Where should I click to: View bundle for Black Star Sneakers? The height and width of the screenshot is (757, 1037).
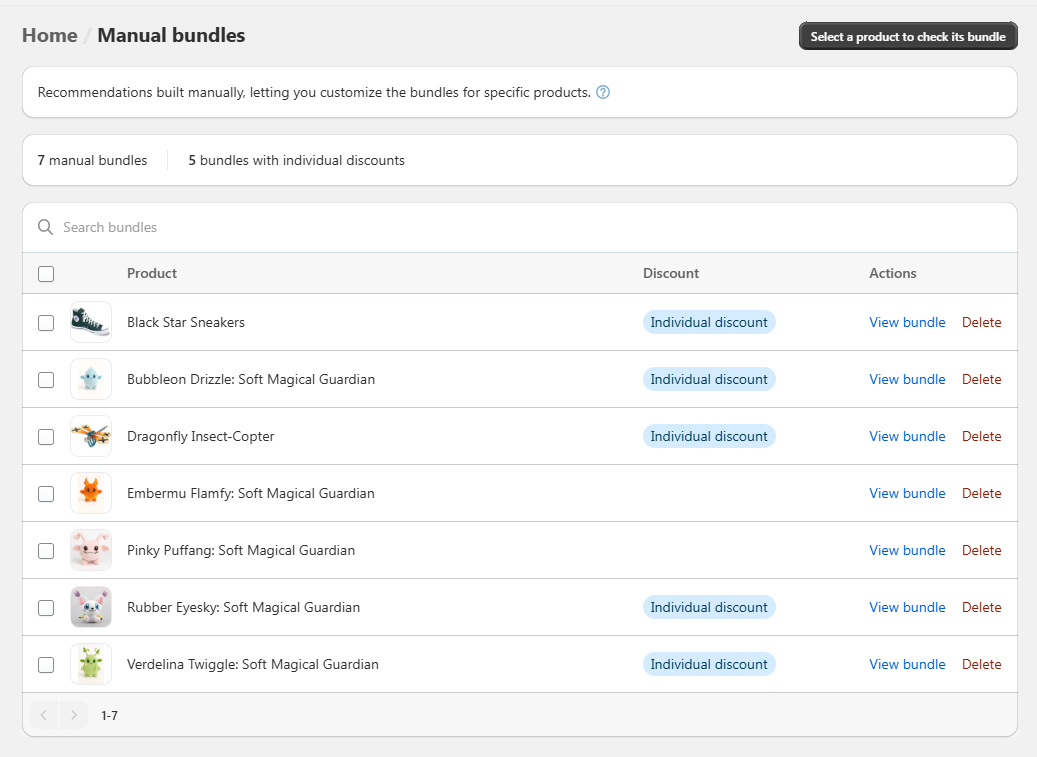point(907,323)
